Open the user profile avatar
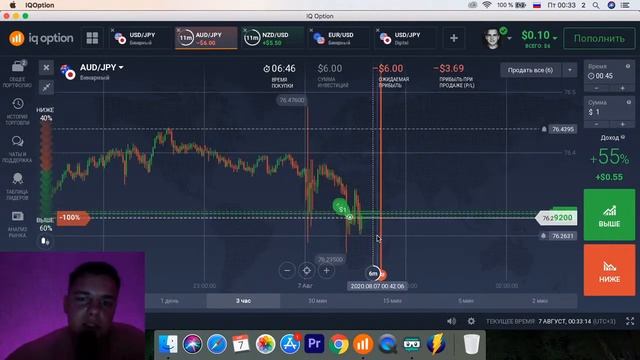 pyautogui.click(x=493, y=38)
